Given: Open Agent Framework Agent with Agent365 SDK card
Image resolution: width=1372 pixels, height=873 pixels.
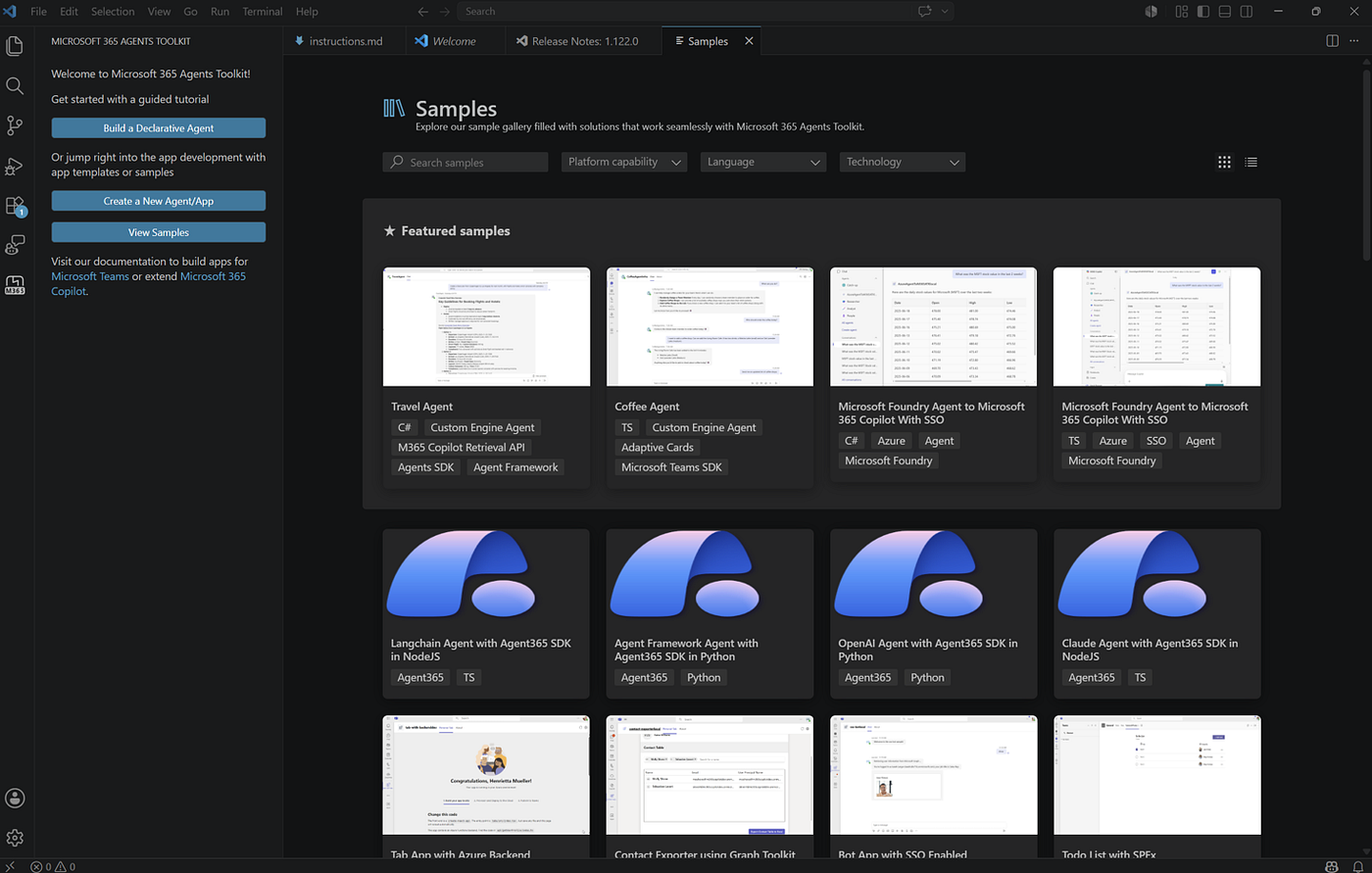Looking at the screenshot, I should point(710,613).
